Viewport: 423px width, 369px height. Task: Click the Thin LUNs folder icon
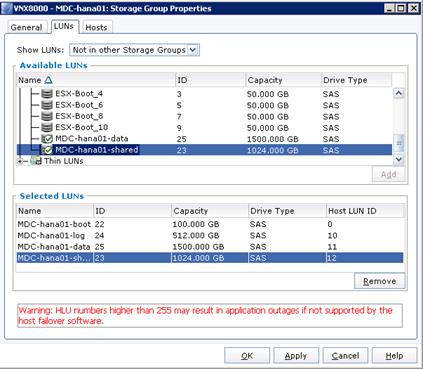(x=36, y=161)
